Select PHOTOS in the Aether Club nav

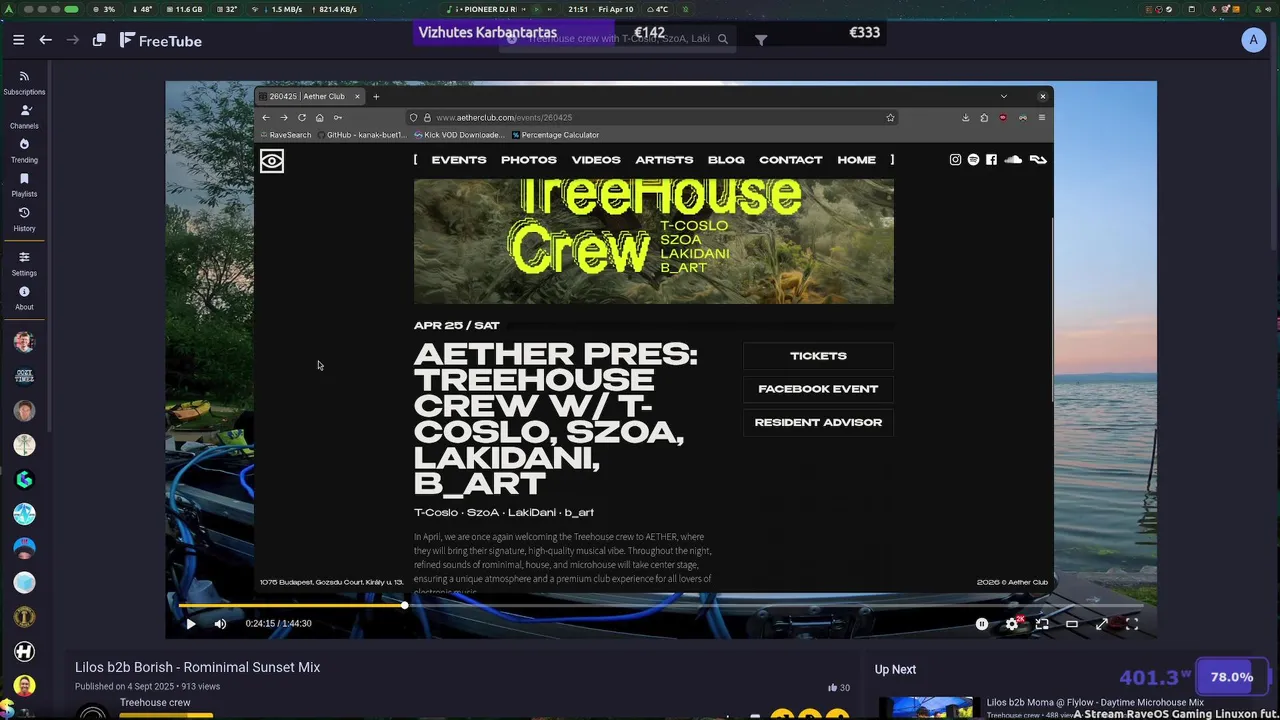point(529,160)
